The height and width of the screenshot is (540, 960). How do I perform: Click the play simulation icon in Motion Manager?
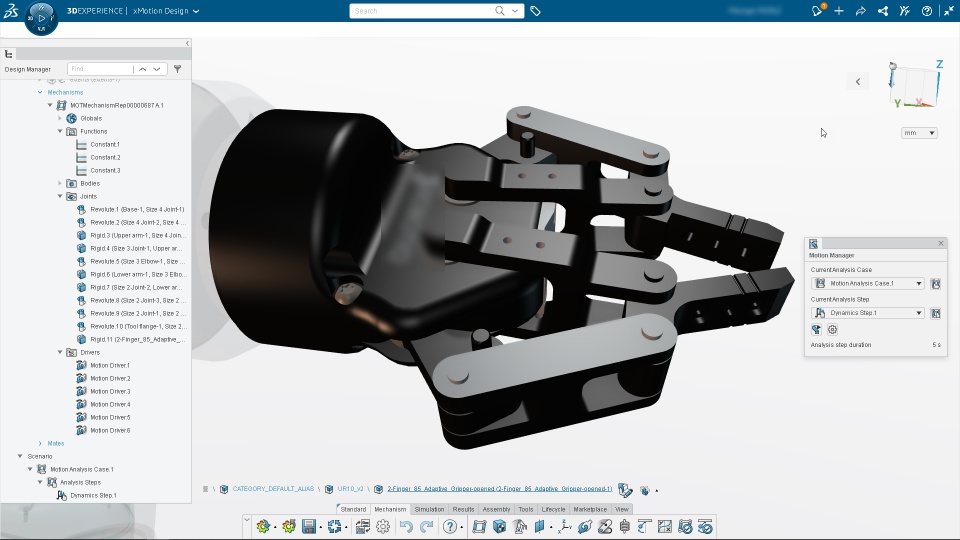[816, 329]
